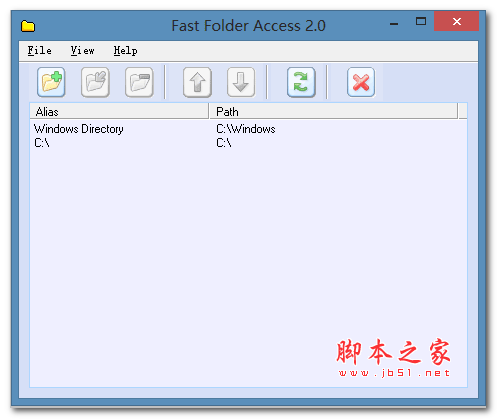Click the open folder toolbar icon

[139, 82]
